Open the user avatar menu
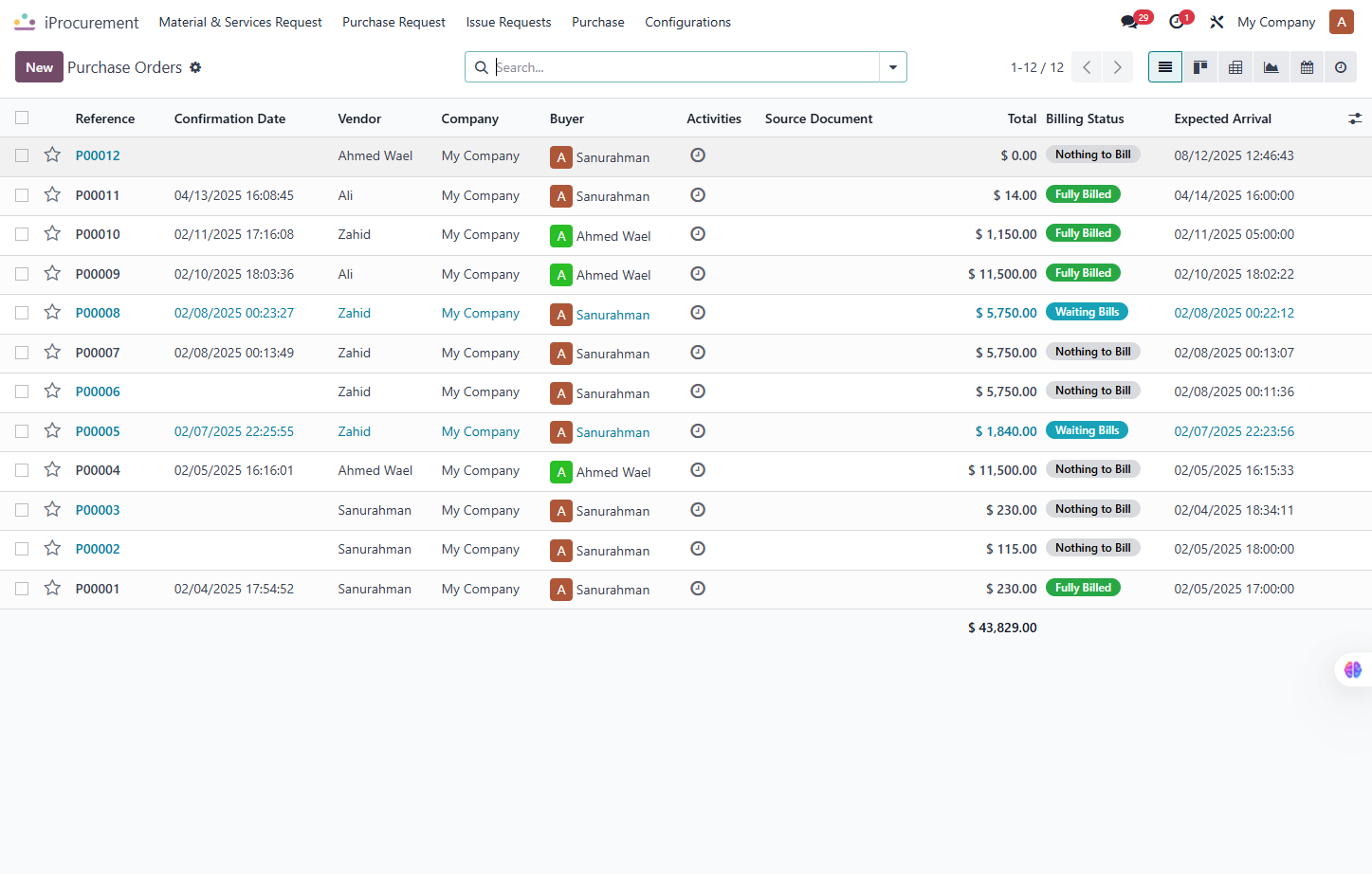Image resolution: width=1372 pixels, height=874 pixels. click(1342, 22)
